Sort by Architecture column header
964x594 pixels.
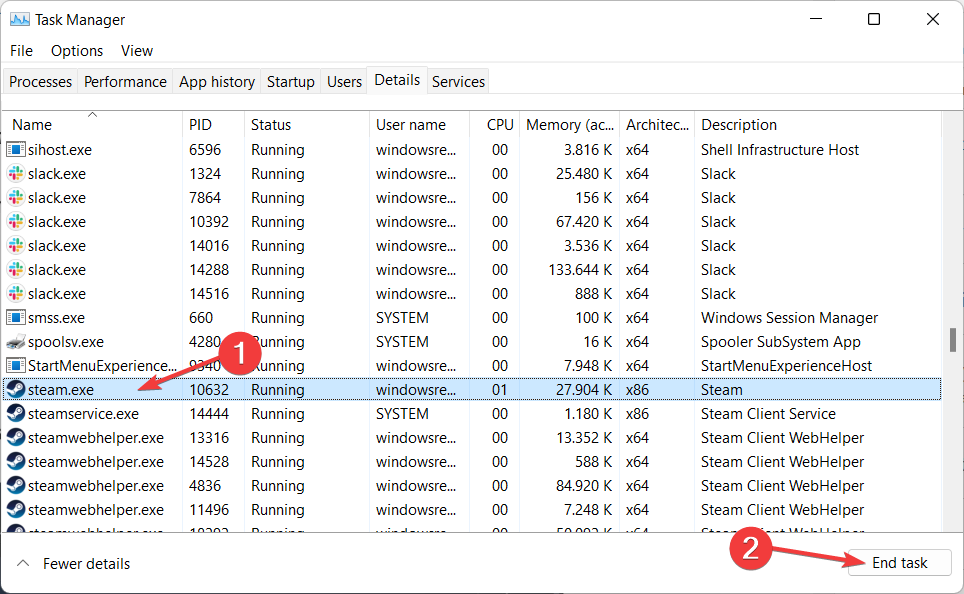[657, 125]
